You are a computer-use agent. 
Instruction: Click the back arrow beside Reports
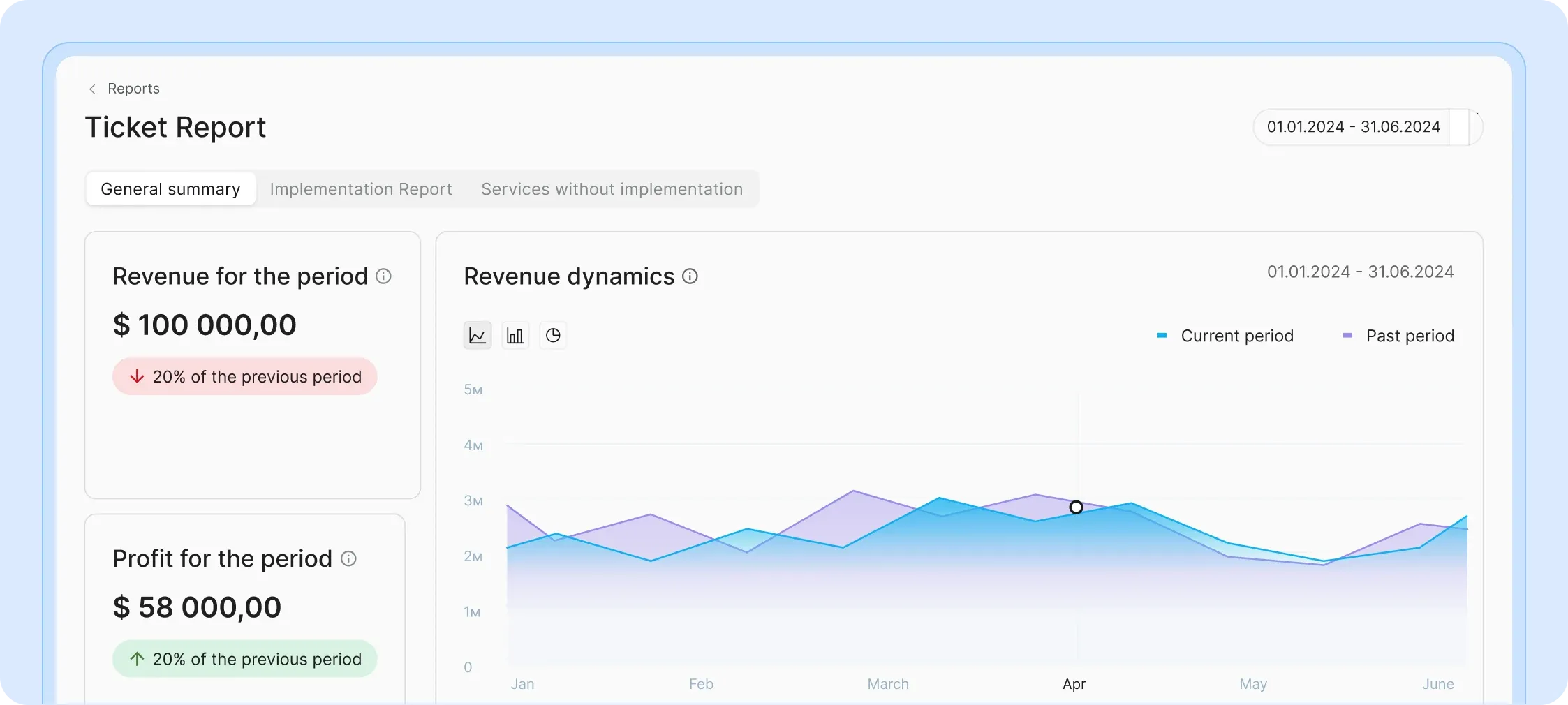92,89
